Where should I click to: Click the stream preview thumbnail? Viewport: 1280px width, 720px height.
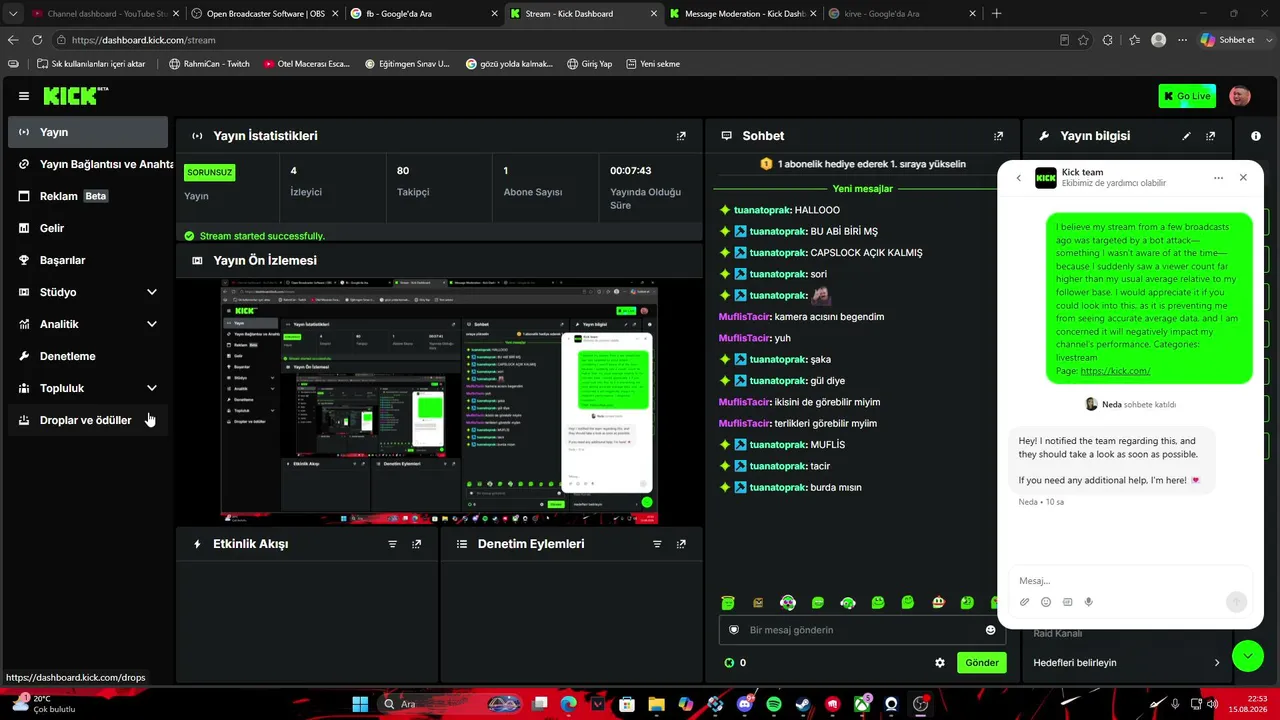[x=439, y=402]
